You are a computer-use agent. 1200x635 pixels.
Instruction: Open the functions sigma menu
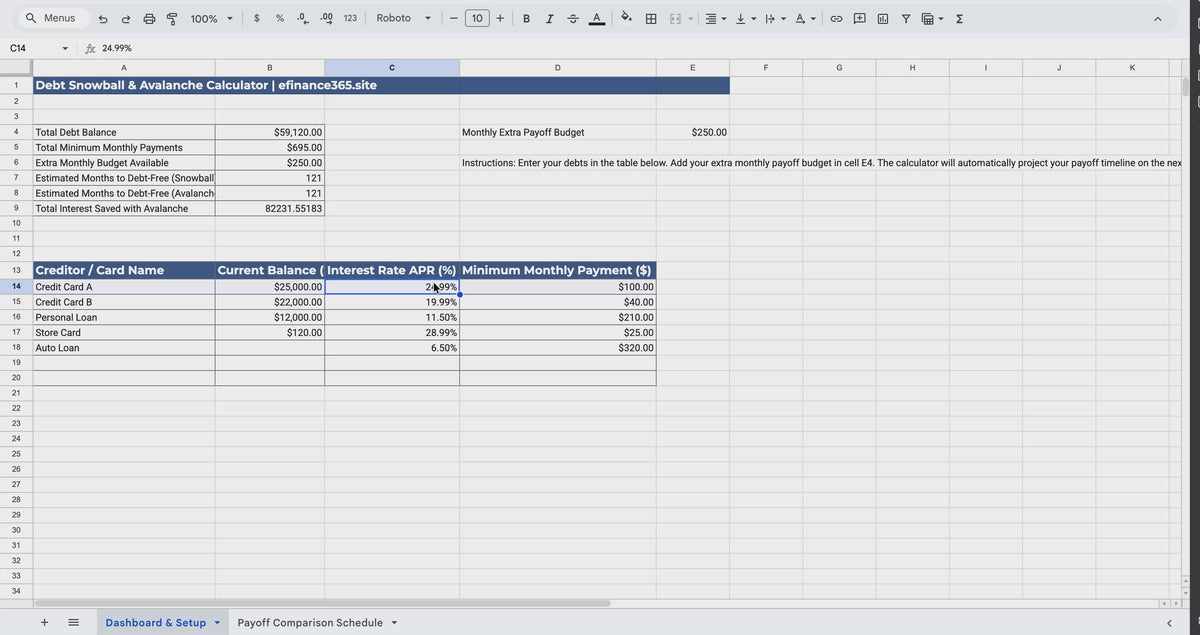959,18
